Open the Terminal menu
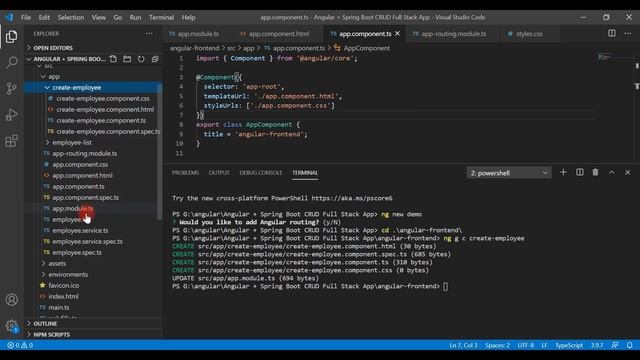The width and height of the screenshot is (640, 360). tap(161, 18)
